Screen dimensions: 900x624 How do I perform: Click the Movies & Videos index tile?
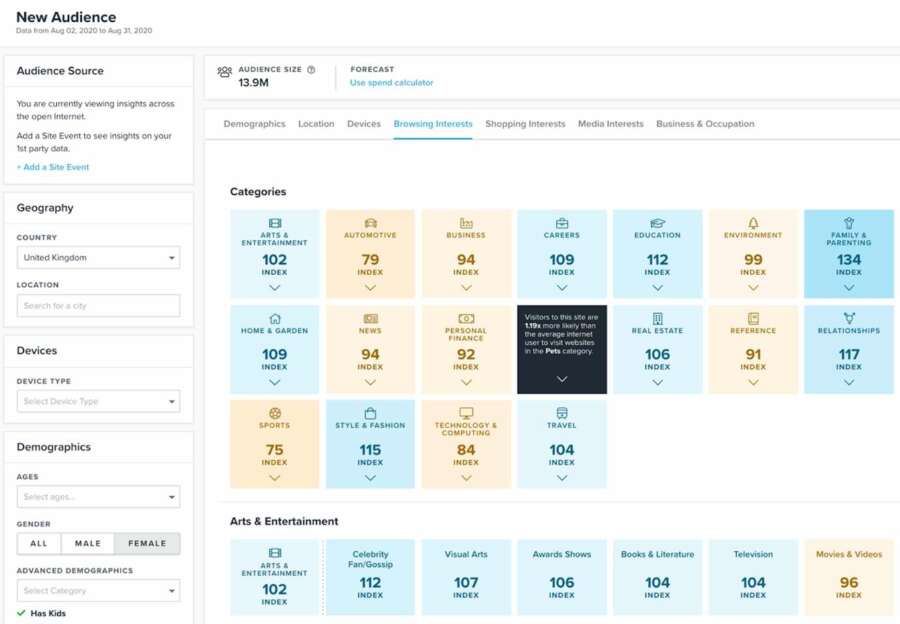848,577
